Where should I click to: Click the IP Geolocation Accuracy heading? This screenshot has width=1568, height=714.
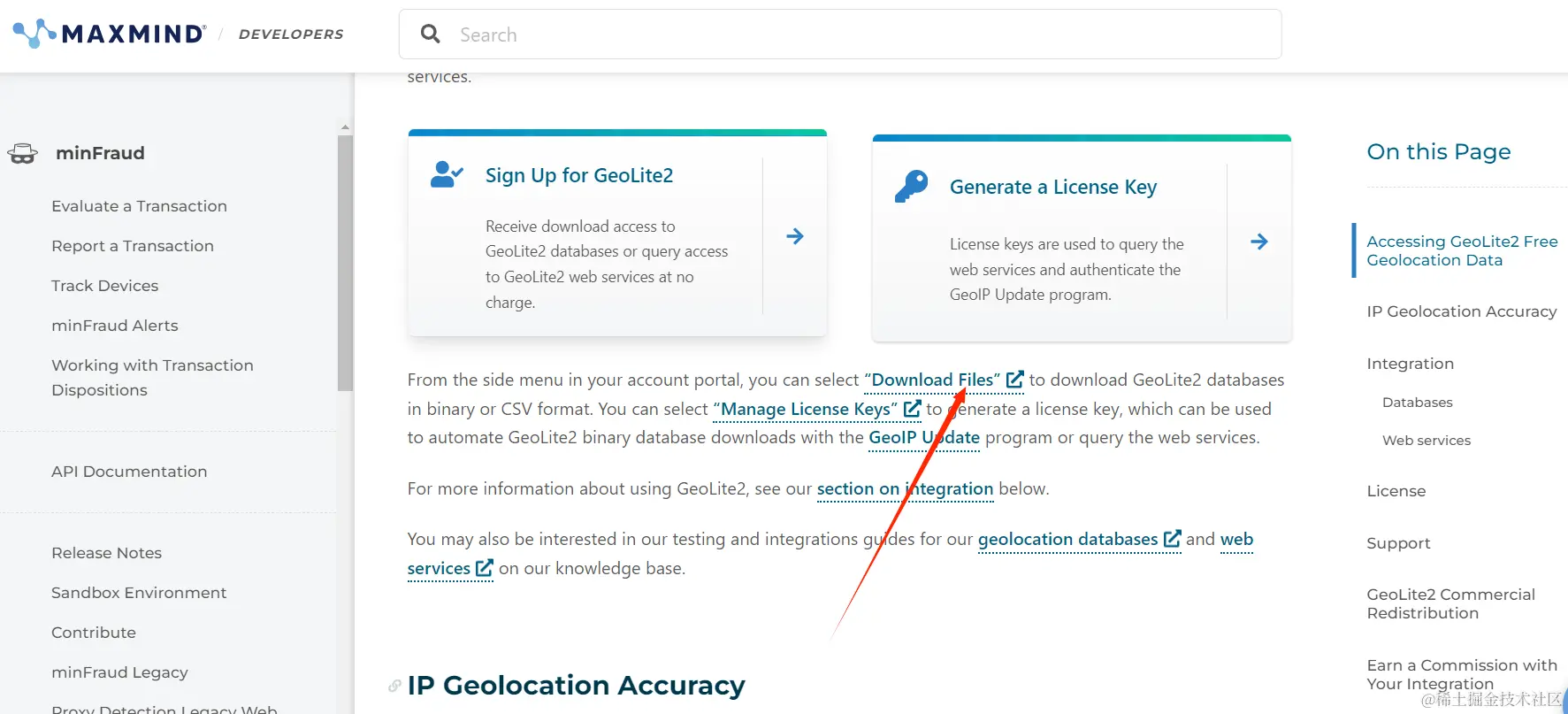pos(576,686)
